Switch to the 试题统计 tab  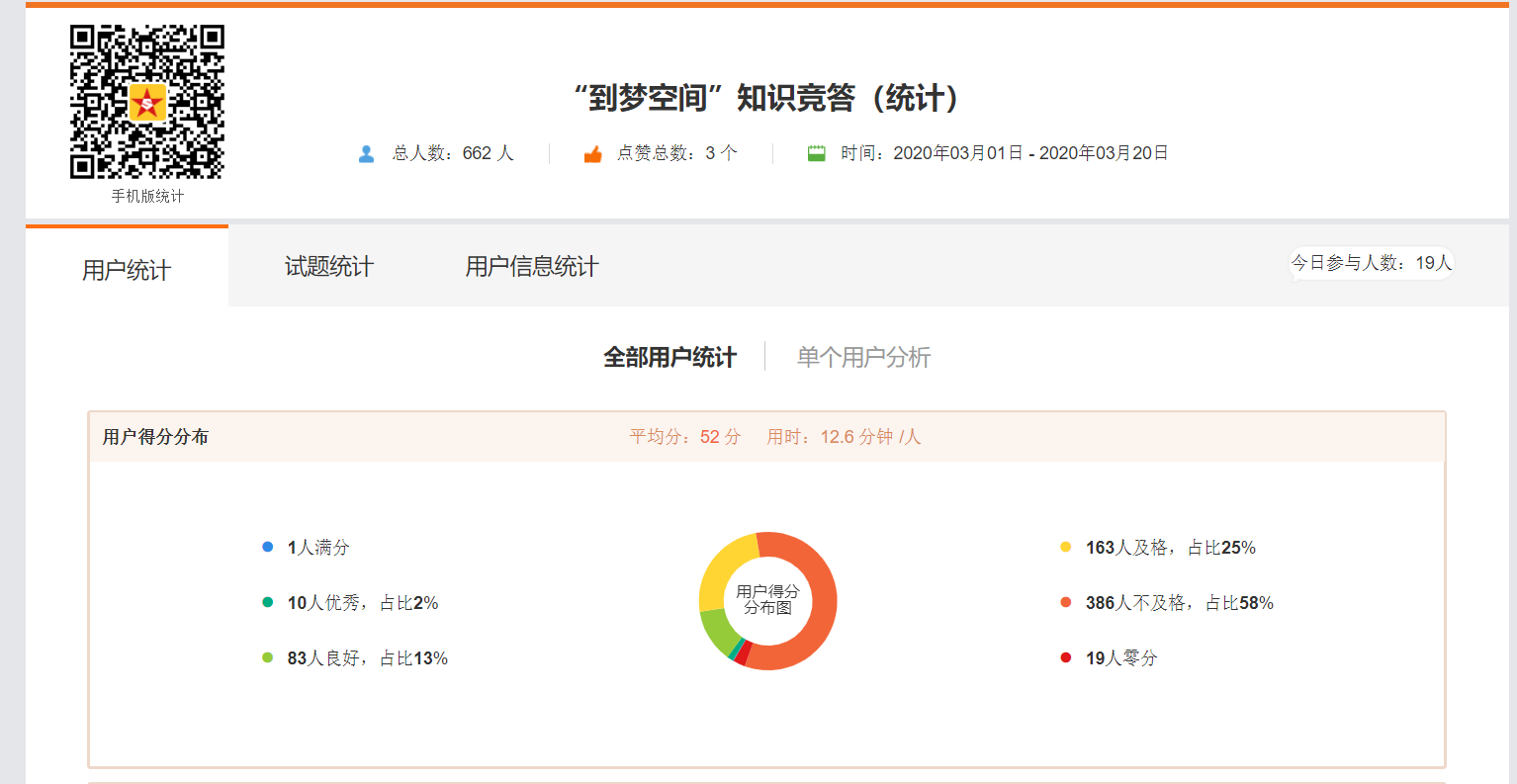(328, 267)
